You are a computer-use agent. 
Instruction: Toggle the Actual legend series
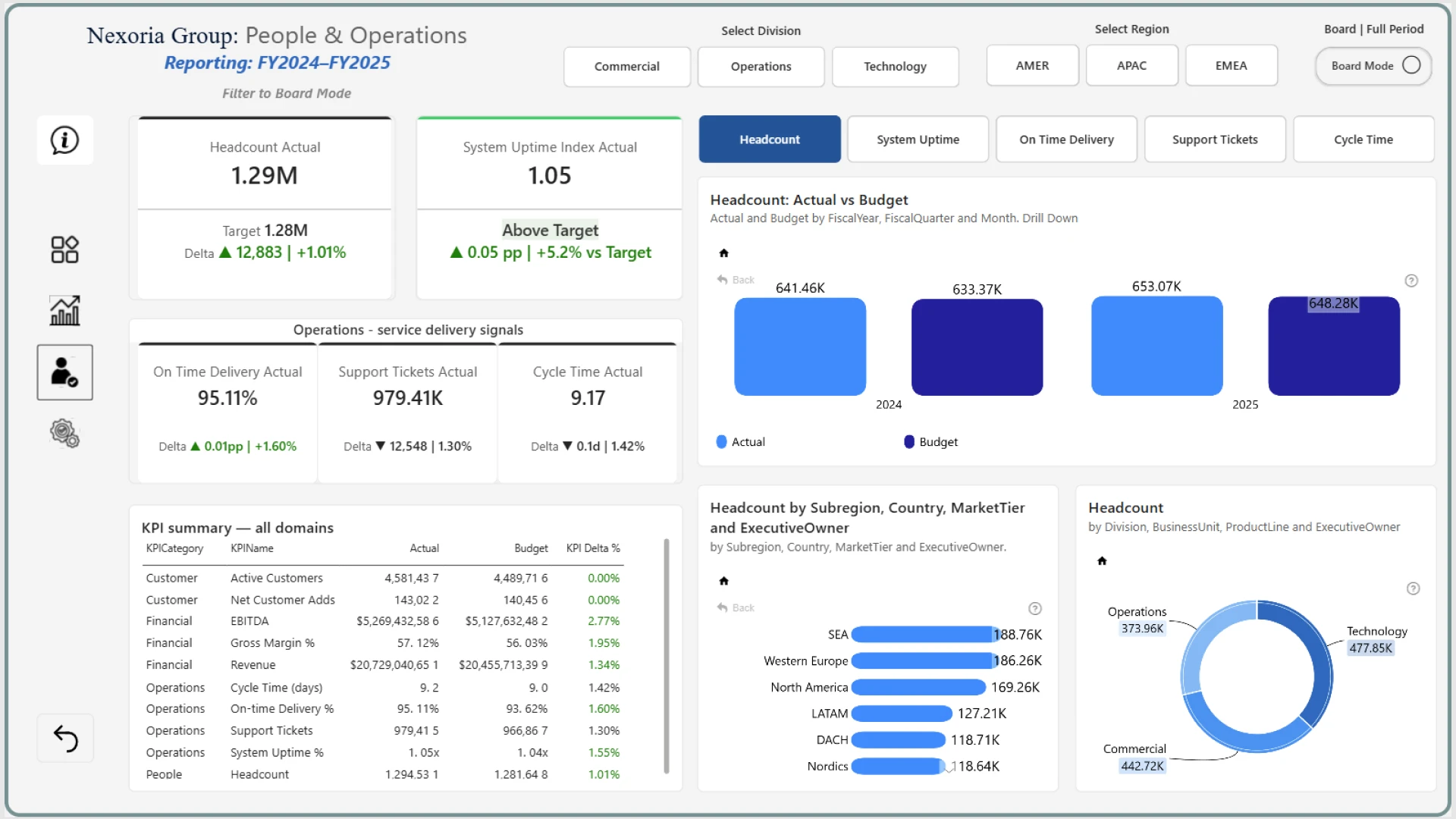click(x=740, y=442)
